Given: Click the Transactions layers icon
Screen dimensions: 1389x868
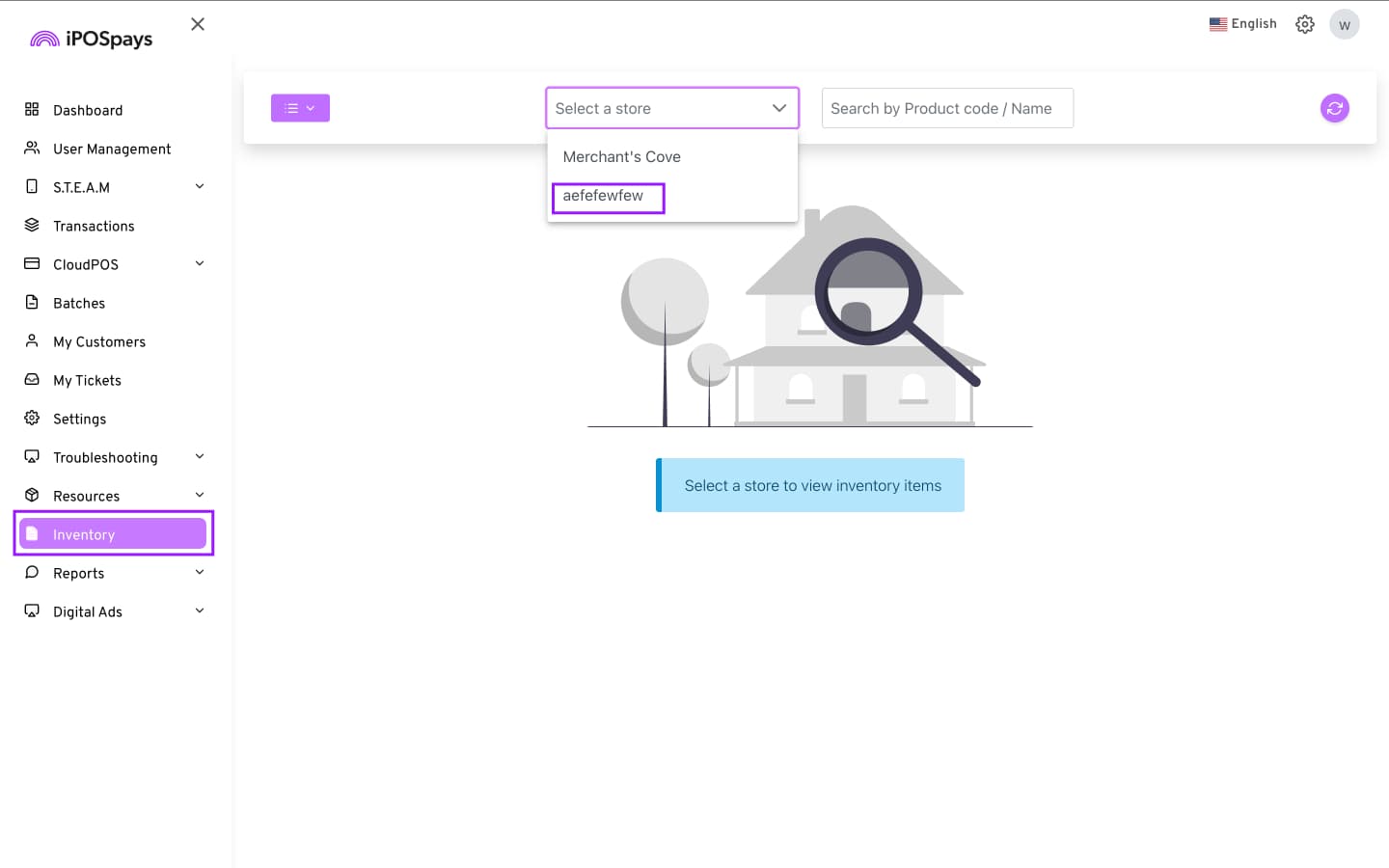Looking at the screenshot, I should pos(32,226).
